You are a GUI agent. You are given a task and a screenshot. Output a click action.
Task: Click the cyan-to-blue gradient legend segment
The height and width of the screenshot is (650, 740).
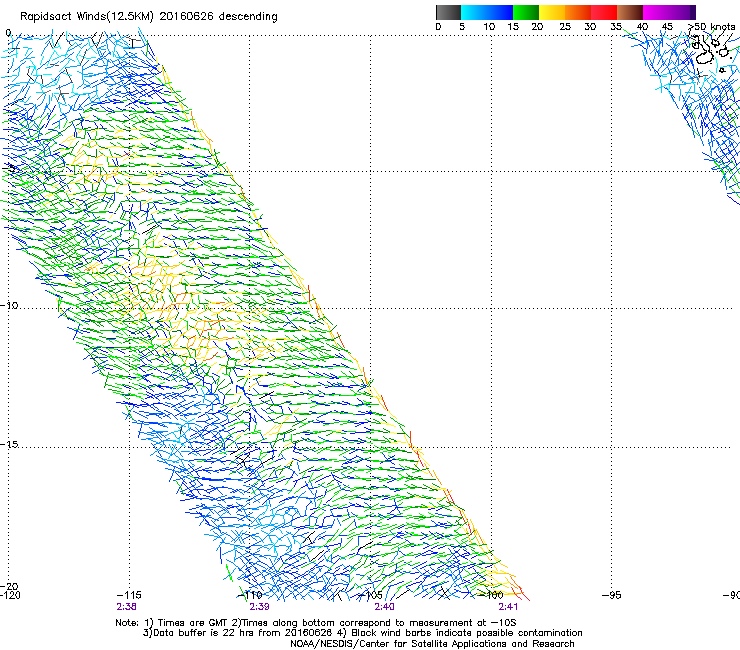point(487,12)
